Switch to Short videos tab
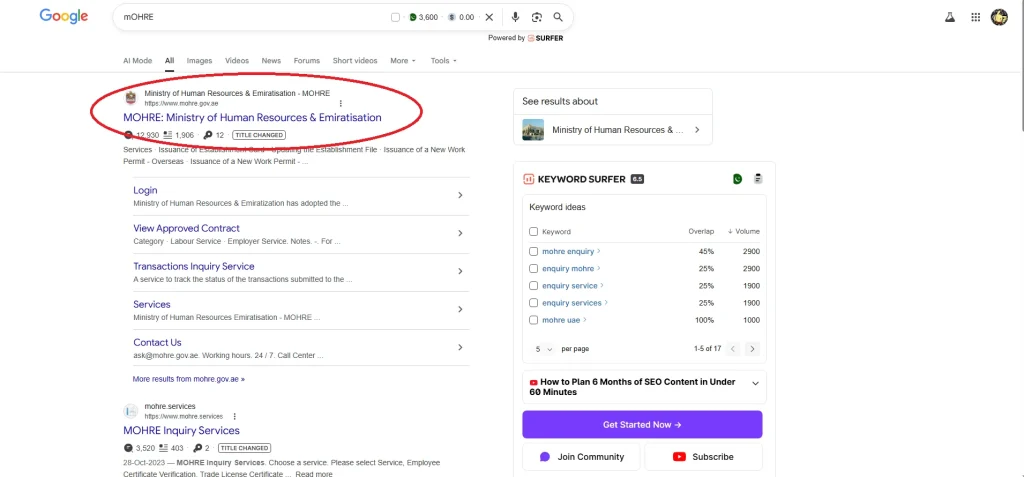The image size is (1024, 477). 355,61
